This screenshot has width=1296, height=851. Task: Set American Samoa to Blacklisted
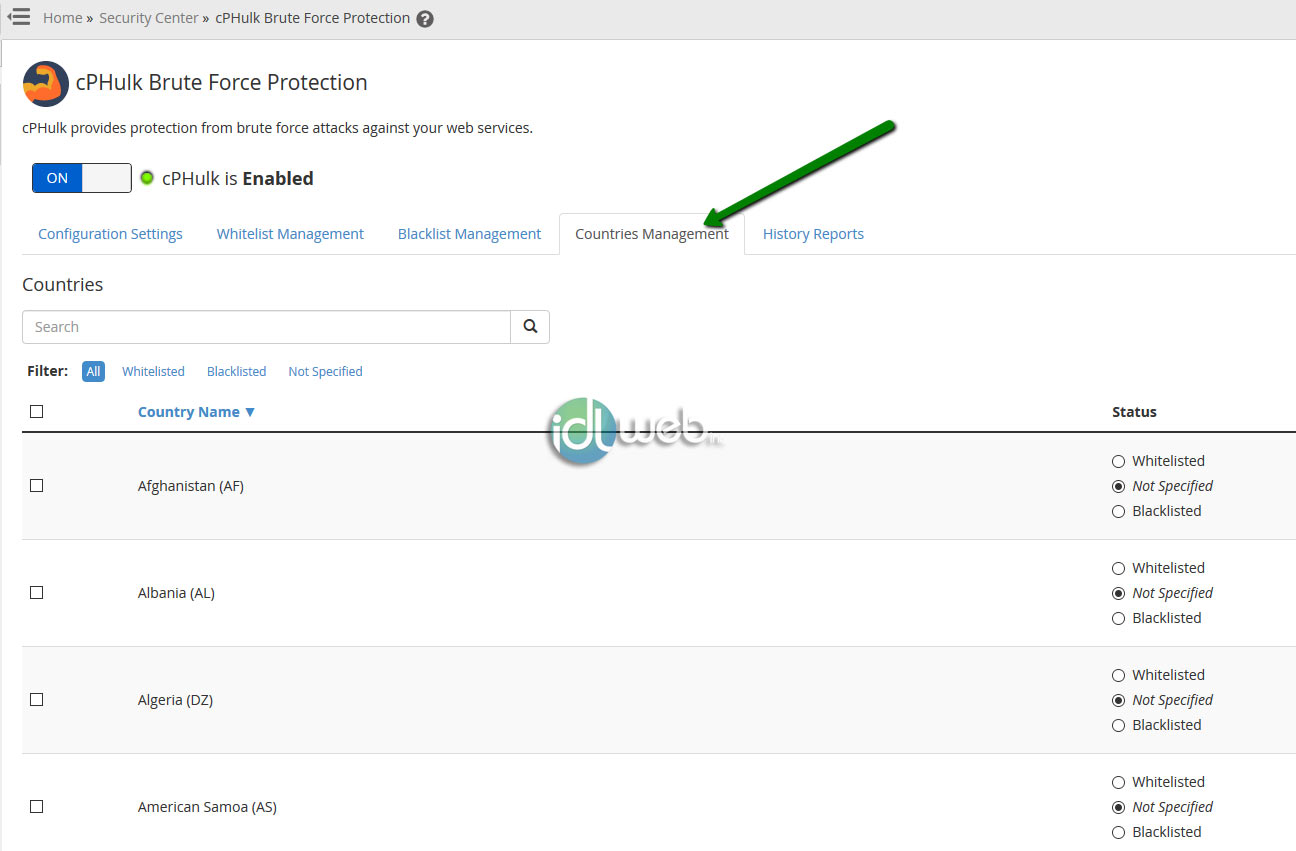coord(1118,832)
